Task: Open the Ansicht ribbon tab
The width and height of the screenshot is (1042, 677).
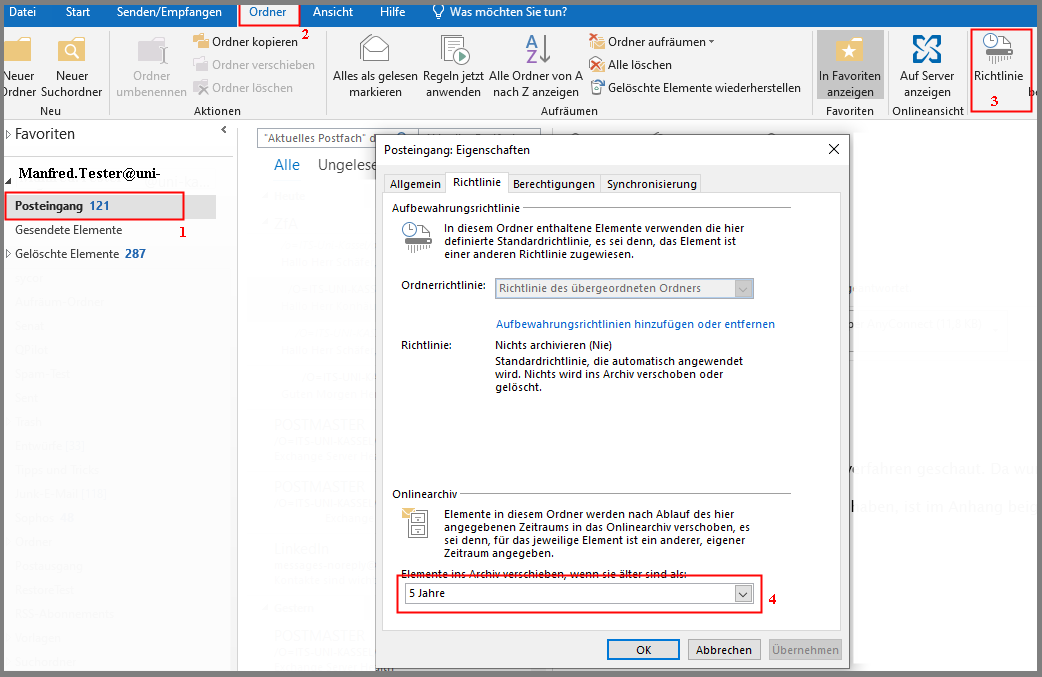Action: pos(332,13)
